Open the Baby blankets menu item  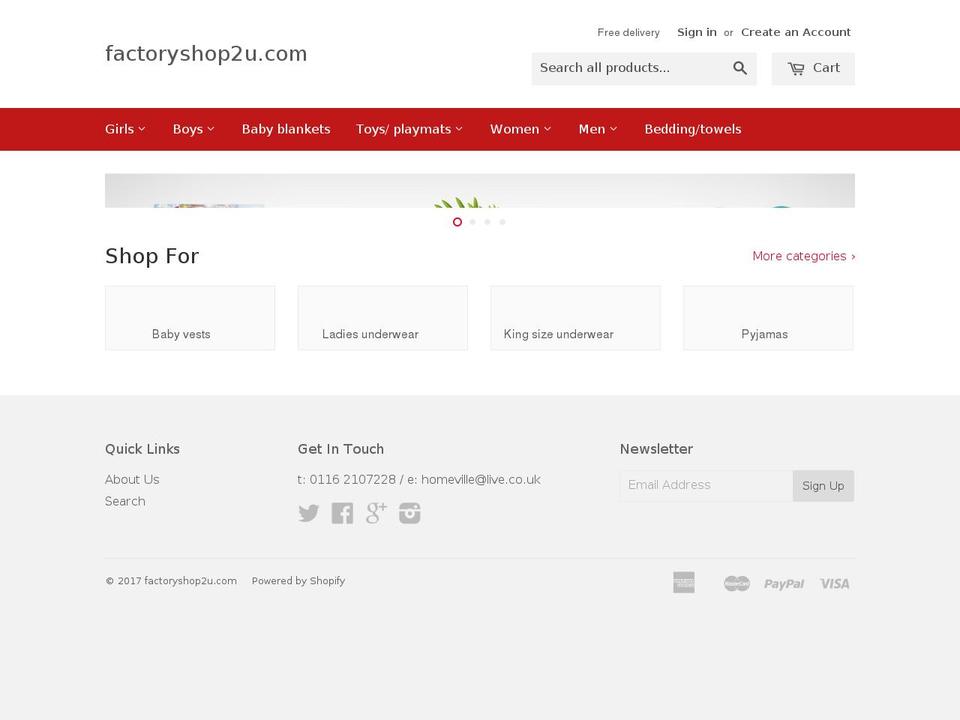pyautogui.click(x=286, y=129)
